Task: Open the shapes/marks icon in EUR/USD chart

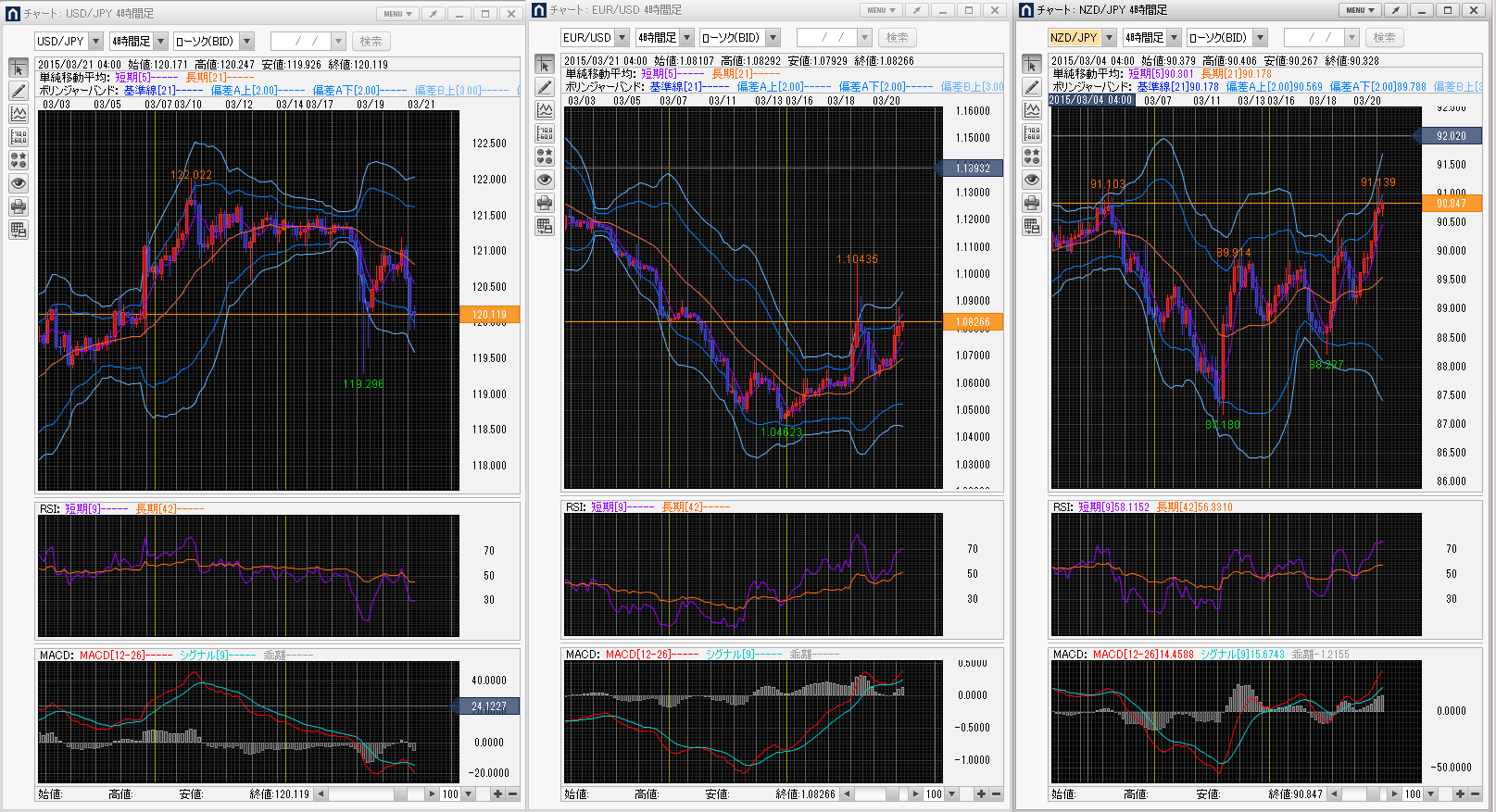Action: tap(545, 156)
